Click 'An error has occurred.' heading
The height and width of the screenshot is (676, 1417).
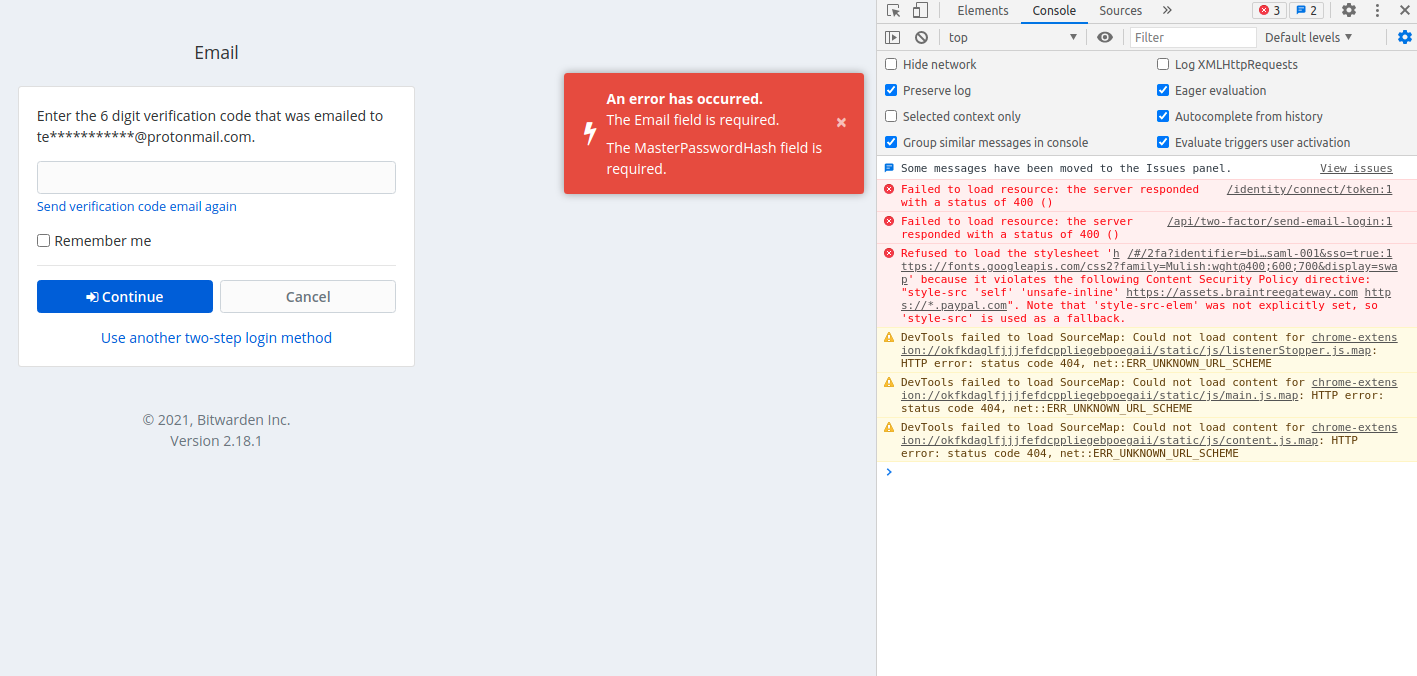tap(685, 99)
